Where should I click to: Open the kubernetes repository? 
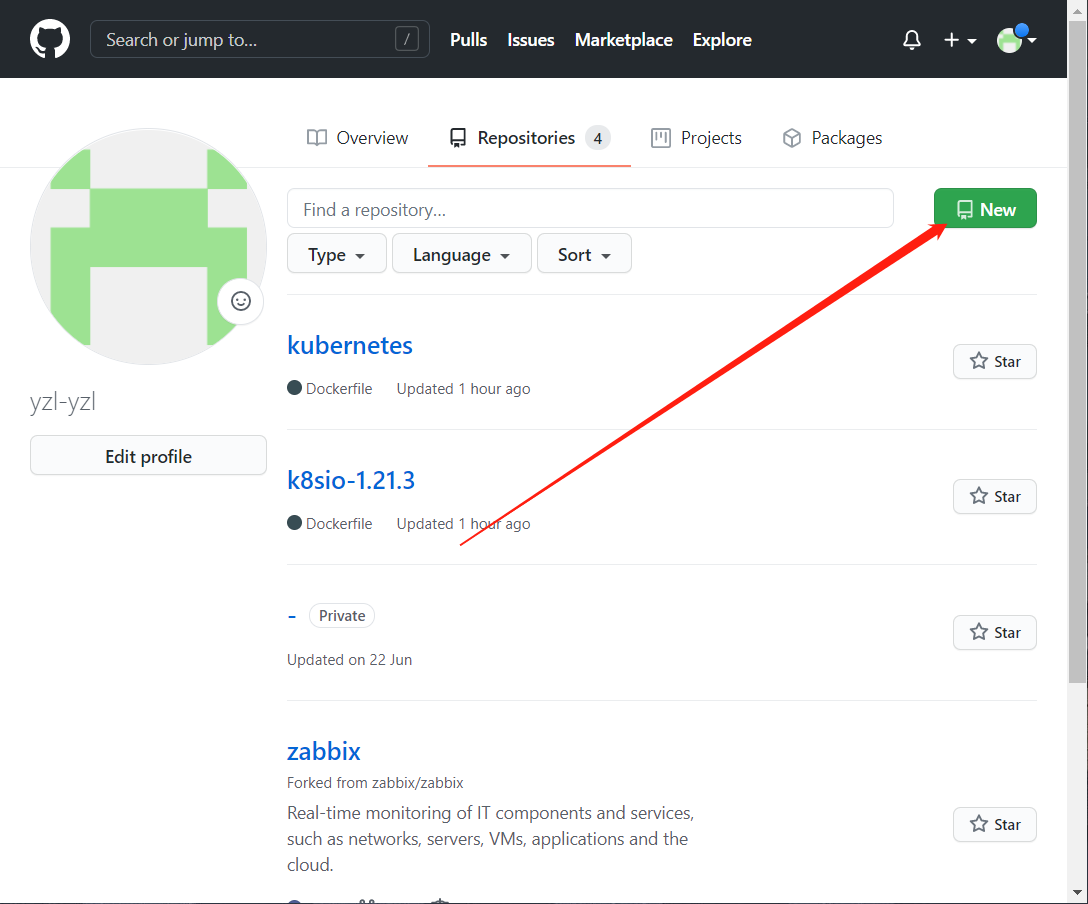(350, 345)
